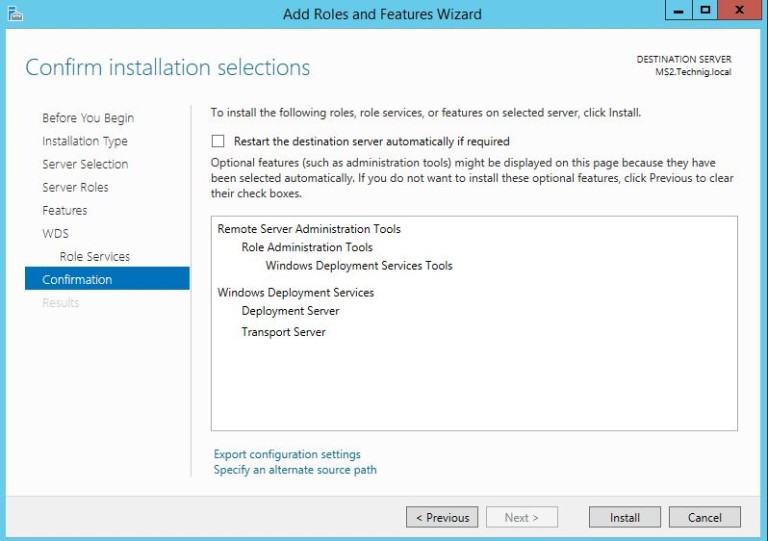
Task: Go back with the Previous button
Action: pyautogui.click(x=442, y=517)
